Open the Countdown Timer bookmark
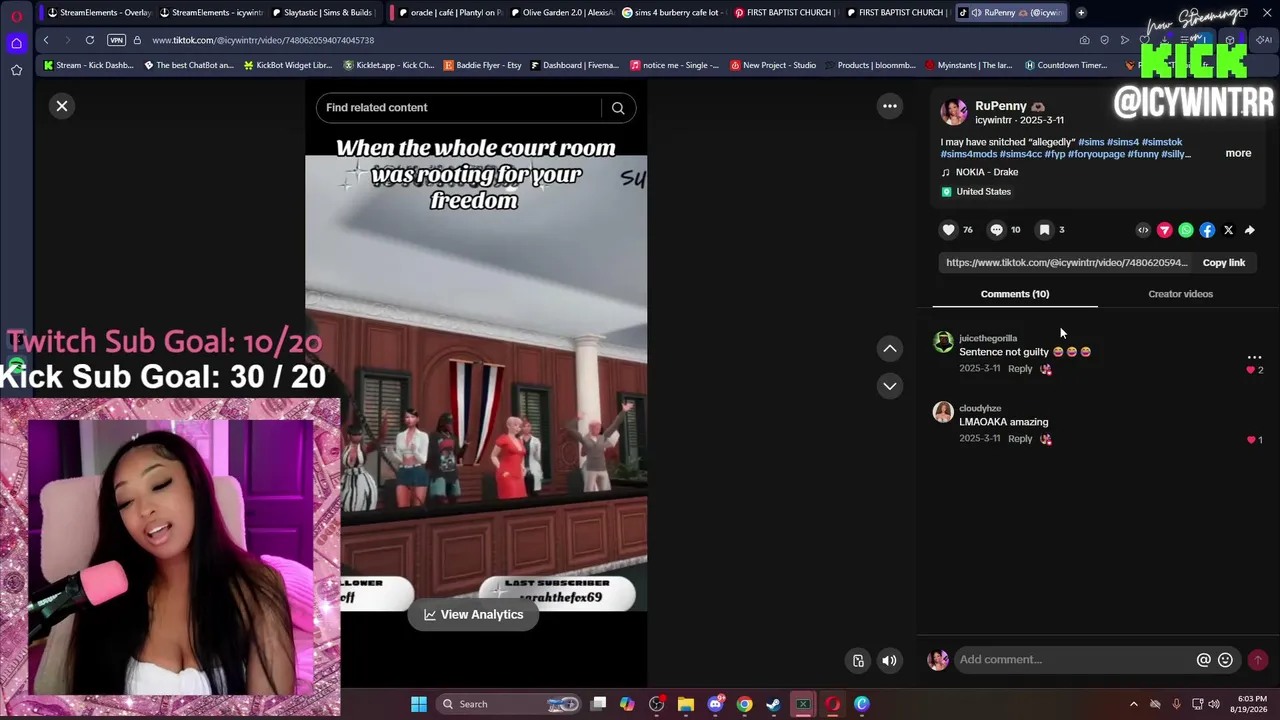This screenshot has height=720, width=1280. 1065,66
